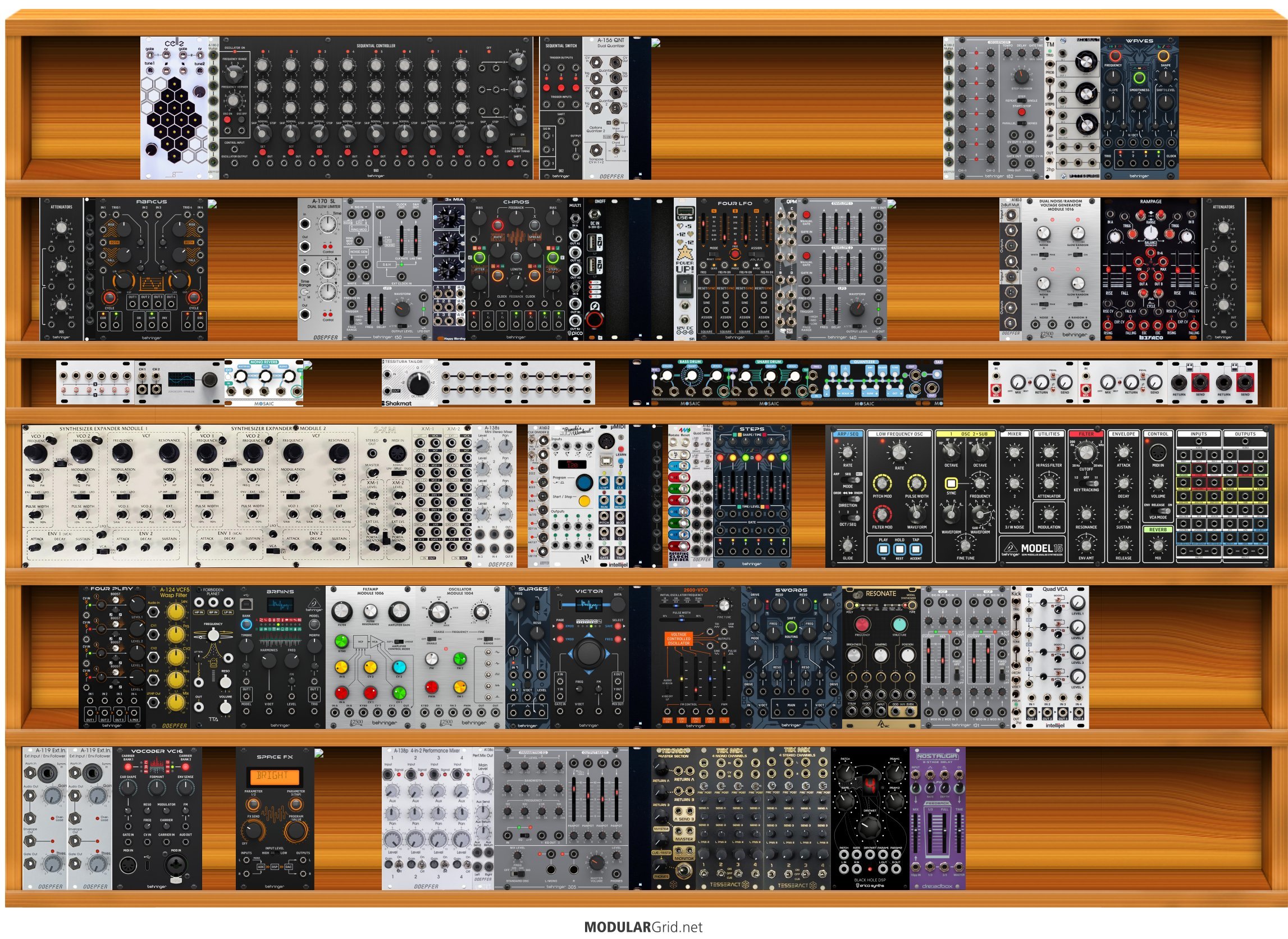Click the red-ringed FREQUENCY knob on Waves
The image size is (1288, 939).
coord(1115,56)
